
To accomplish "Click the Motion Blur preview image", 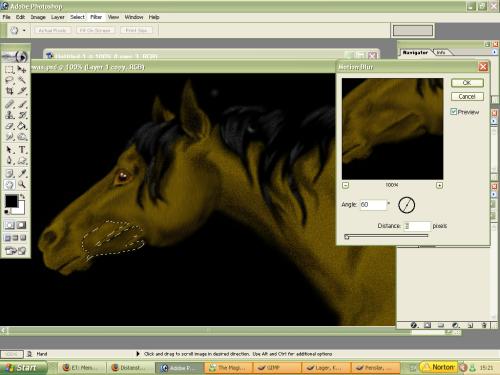I will [x=393, y=129].
